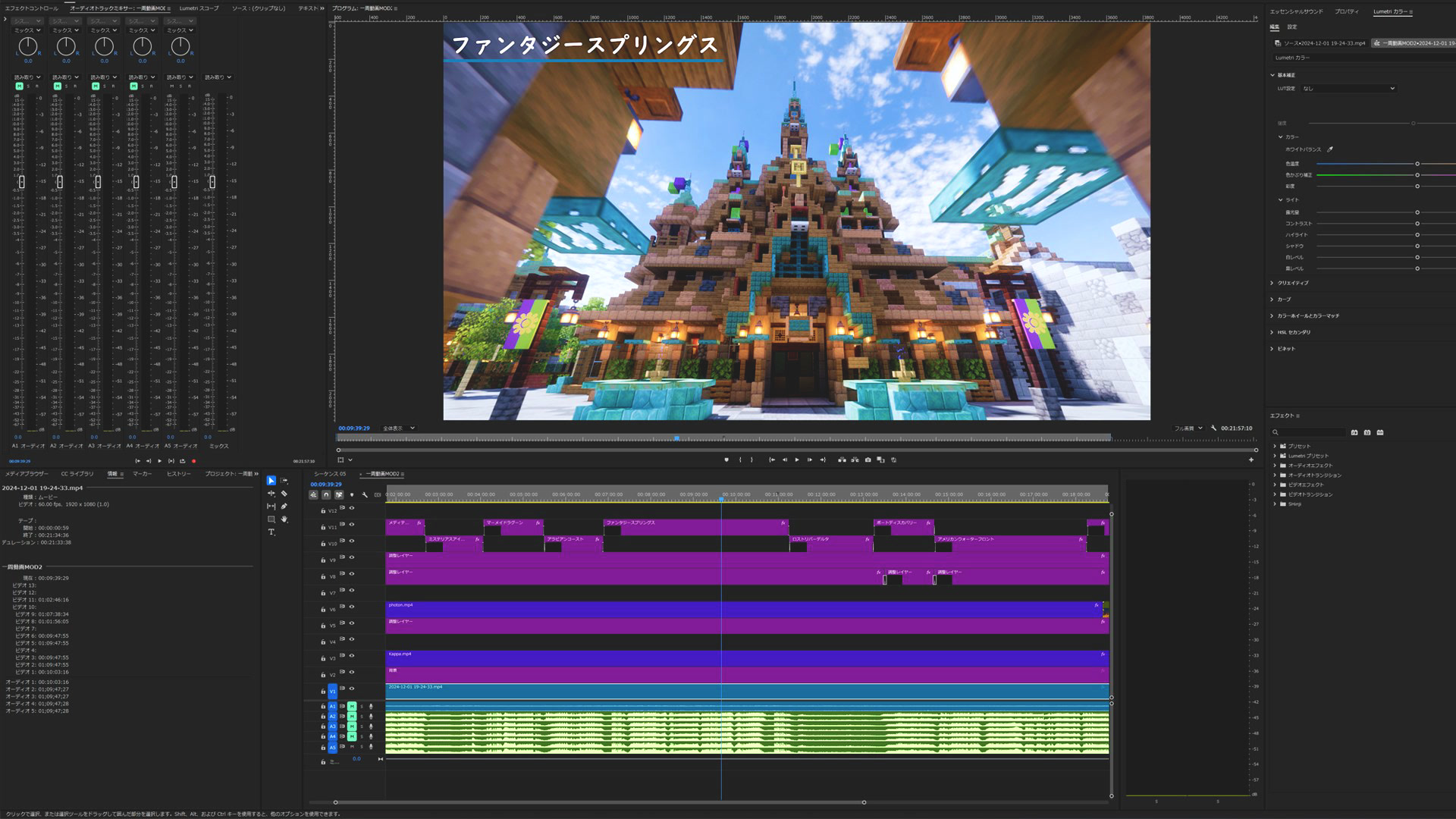
Task: Open LUT settings dropdown
Action: [x=1348, y=89]
